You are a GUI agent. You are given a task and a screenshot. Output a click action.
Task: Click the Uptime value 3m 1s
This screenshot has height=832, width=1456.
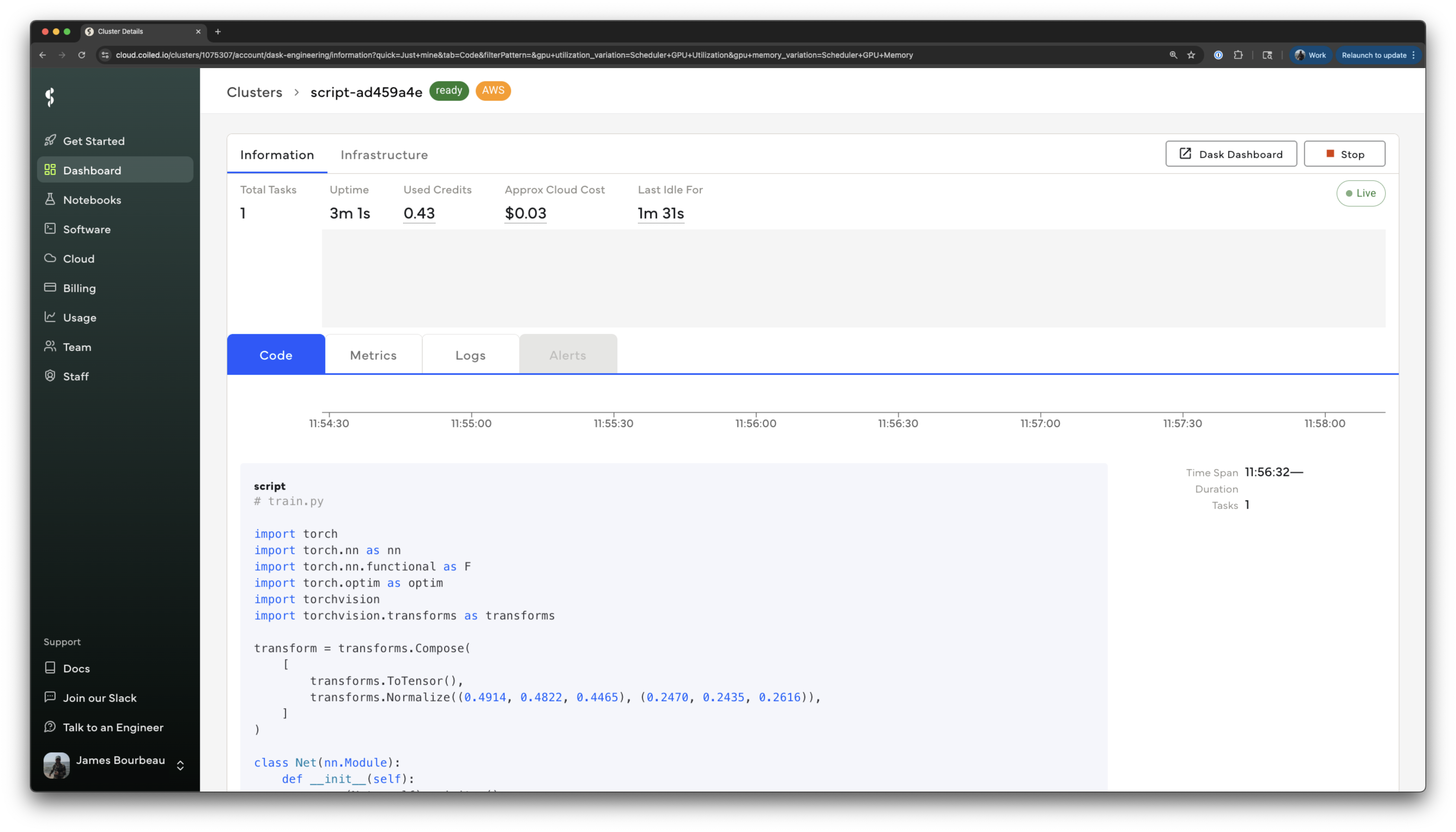350,213
